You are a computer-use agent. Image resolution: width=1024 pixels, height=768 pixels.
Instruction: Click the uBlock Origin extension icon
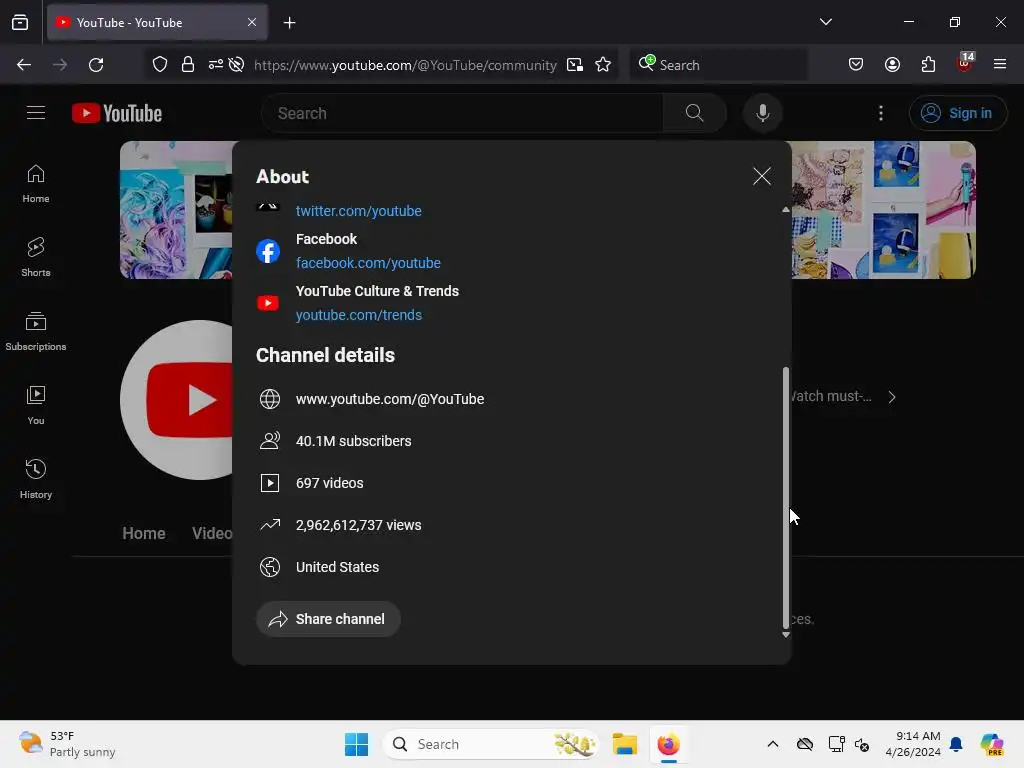[965, 63]
